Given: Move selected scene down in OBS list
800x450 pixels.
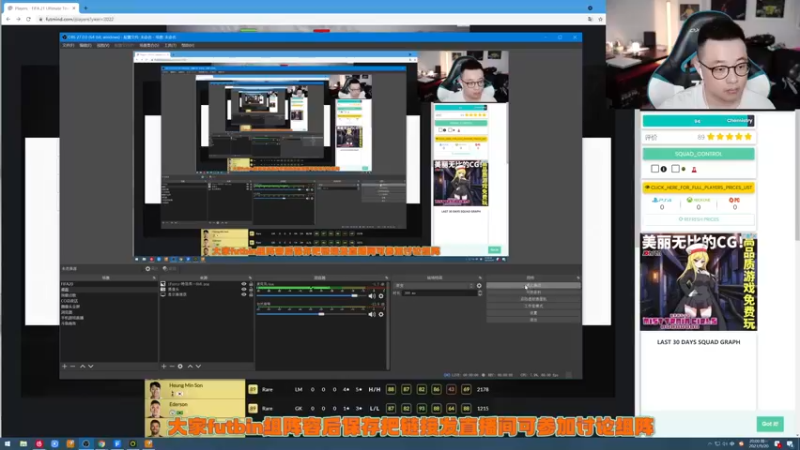Looking at the screenshot, I should click(x=91, y=366).
